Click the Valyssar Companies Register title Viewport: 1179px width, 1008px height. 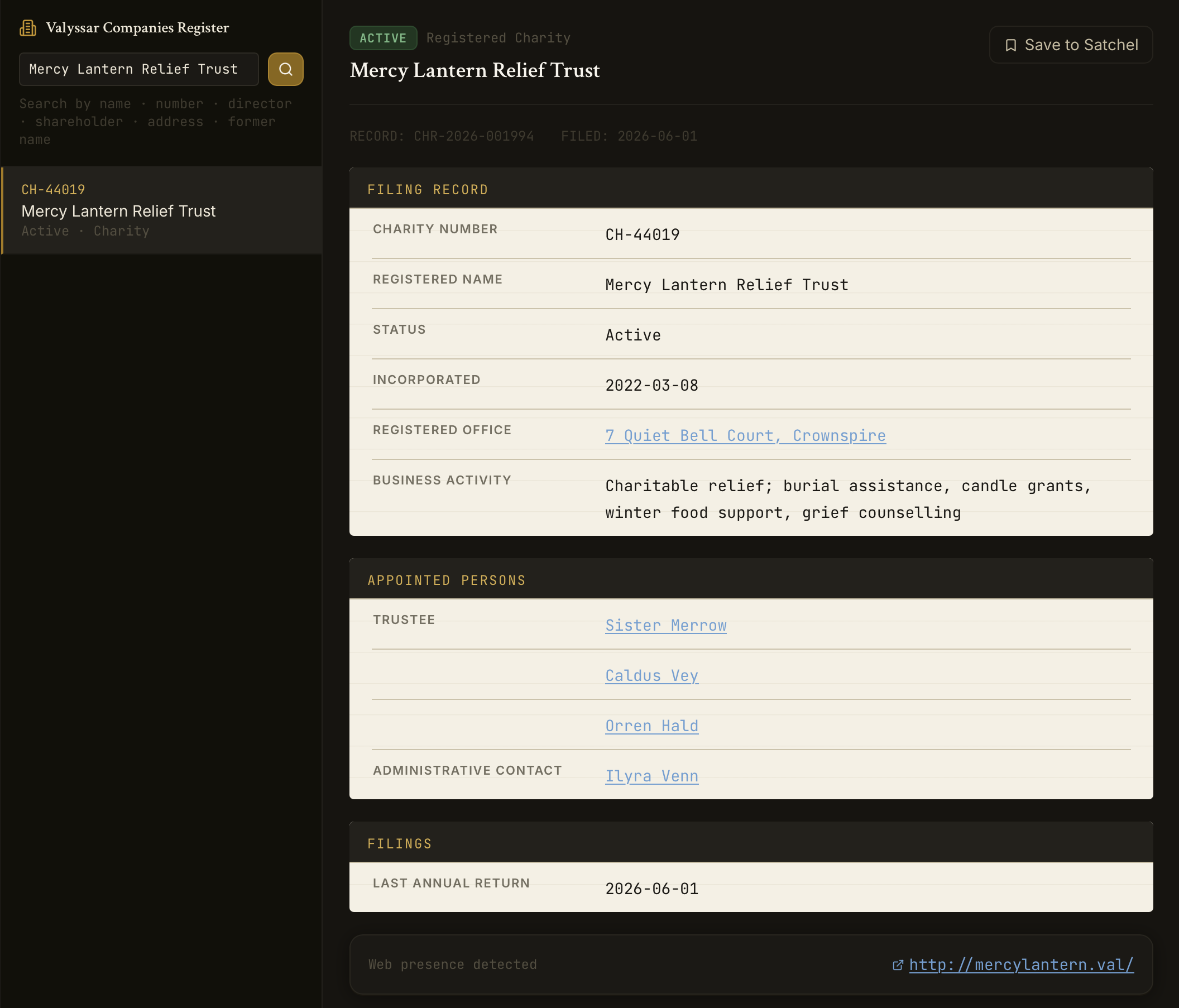[x=138, y=28]
